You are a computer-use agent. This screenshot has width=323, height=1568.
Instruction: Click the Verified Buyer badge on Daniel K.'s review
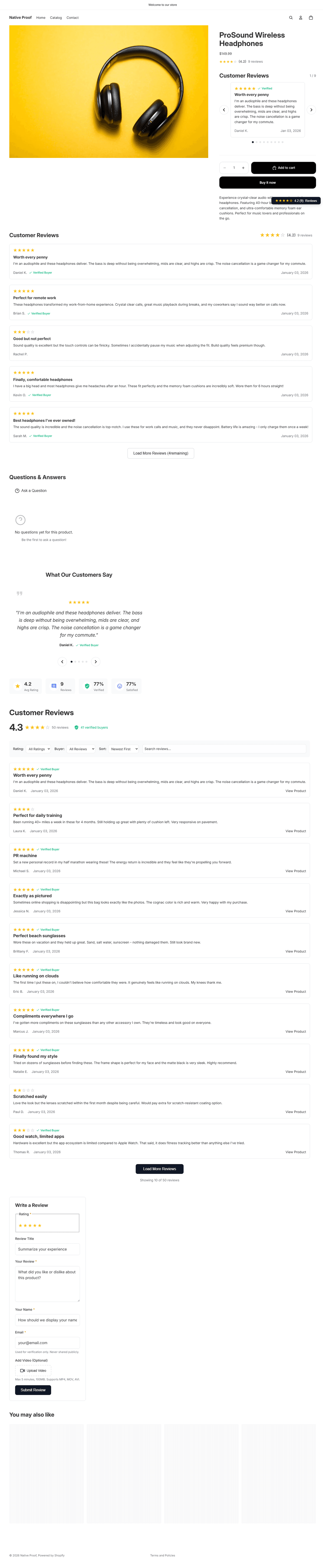coord(41,273)
